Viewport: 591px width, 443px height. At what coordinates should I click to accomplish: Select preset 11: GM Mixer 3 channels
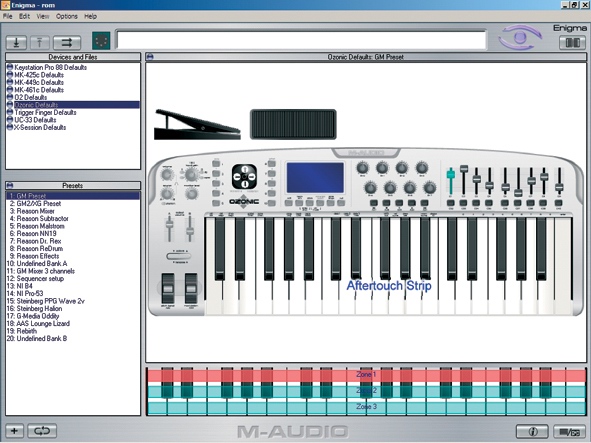click(41, 271)
